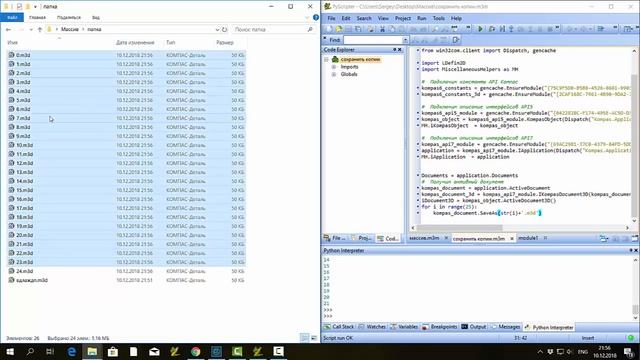Click the Find text input in PyScripter
This screenshot has height=360, width=640.
pyautogui.click(x=373, y=40)
